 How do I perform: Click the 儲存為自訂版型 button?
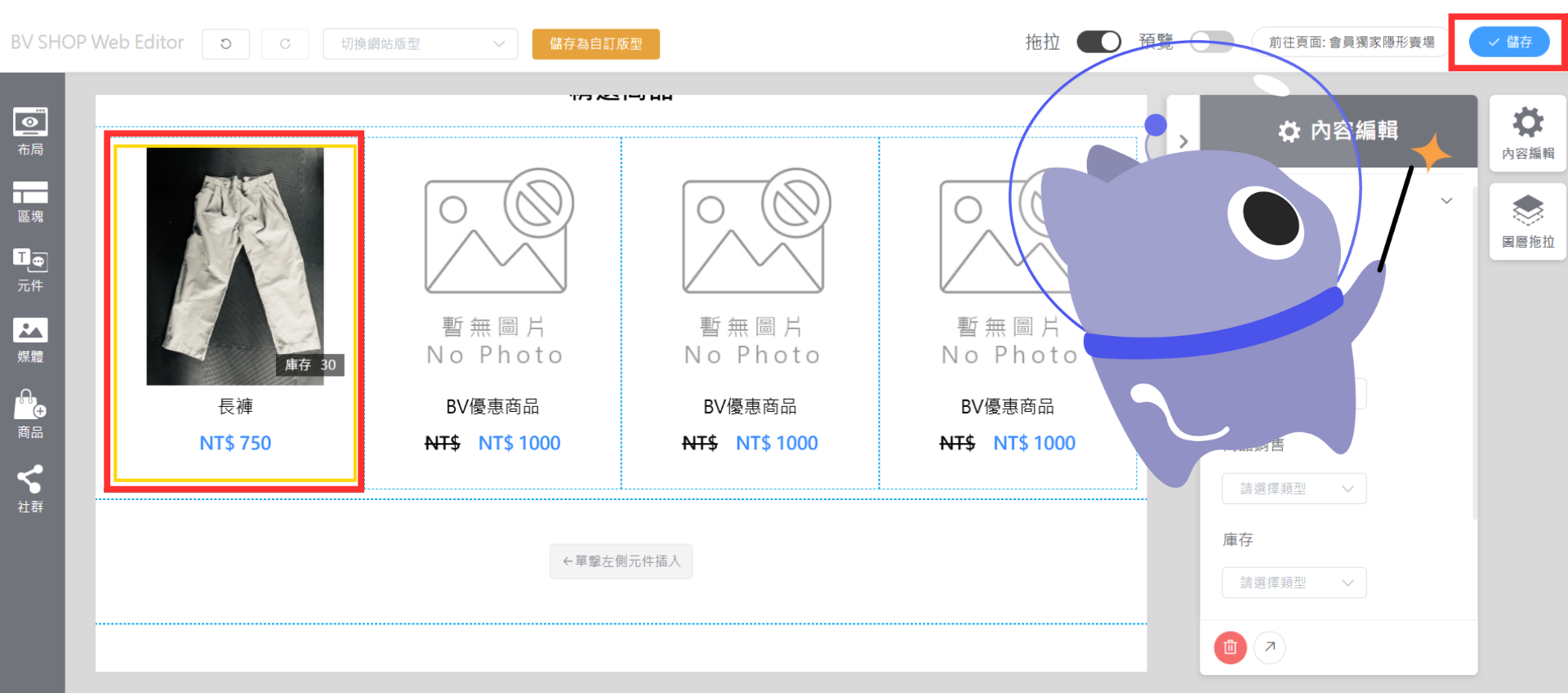pos(596,44)
